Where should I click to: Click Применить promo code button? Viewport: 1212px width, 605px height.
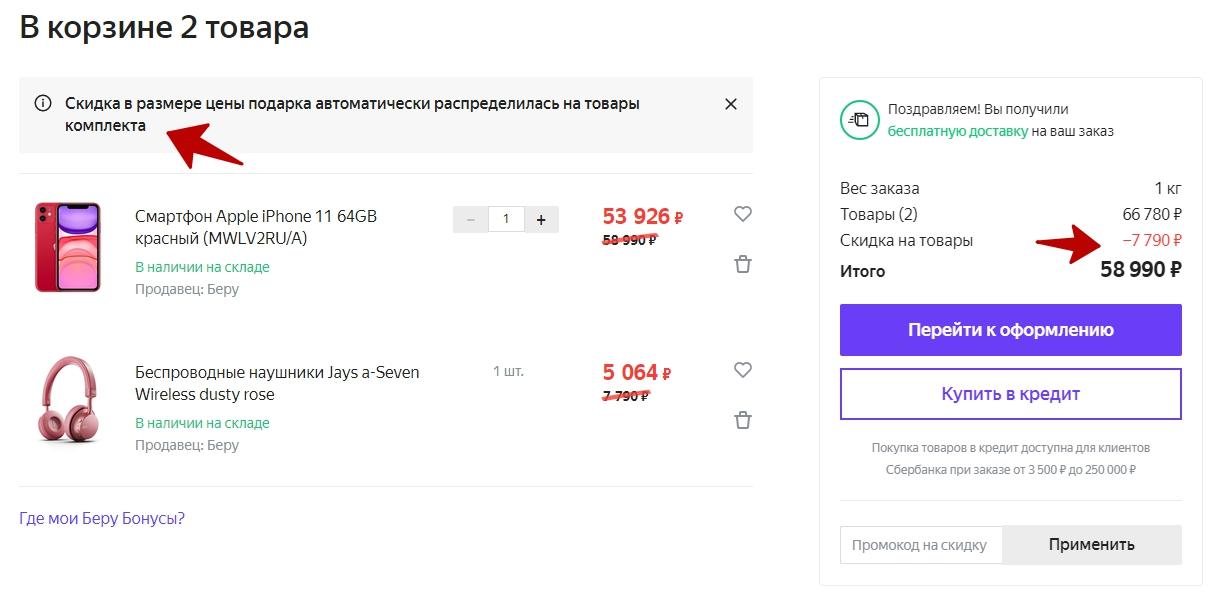[x=1092, y=545]
